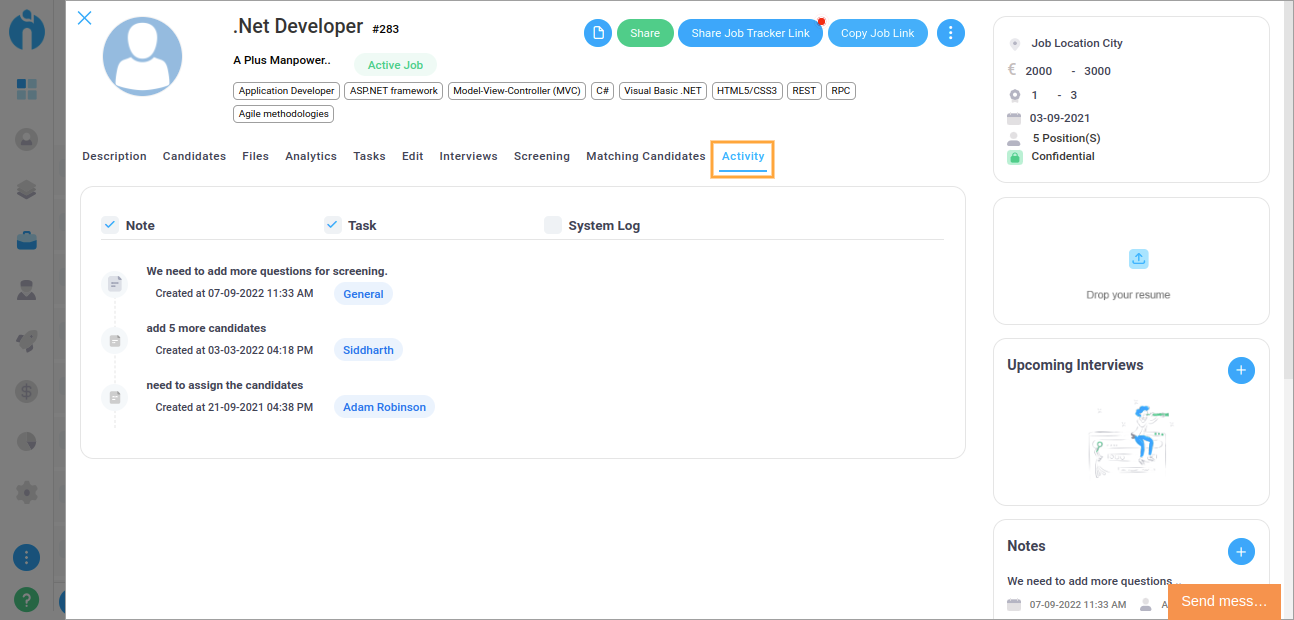Enable the System Log checkbox
Screen dimensions: 1294x620
click(553, 225)
